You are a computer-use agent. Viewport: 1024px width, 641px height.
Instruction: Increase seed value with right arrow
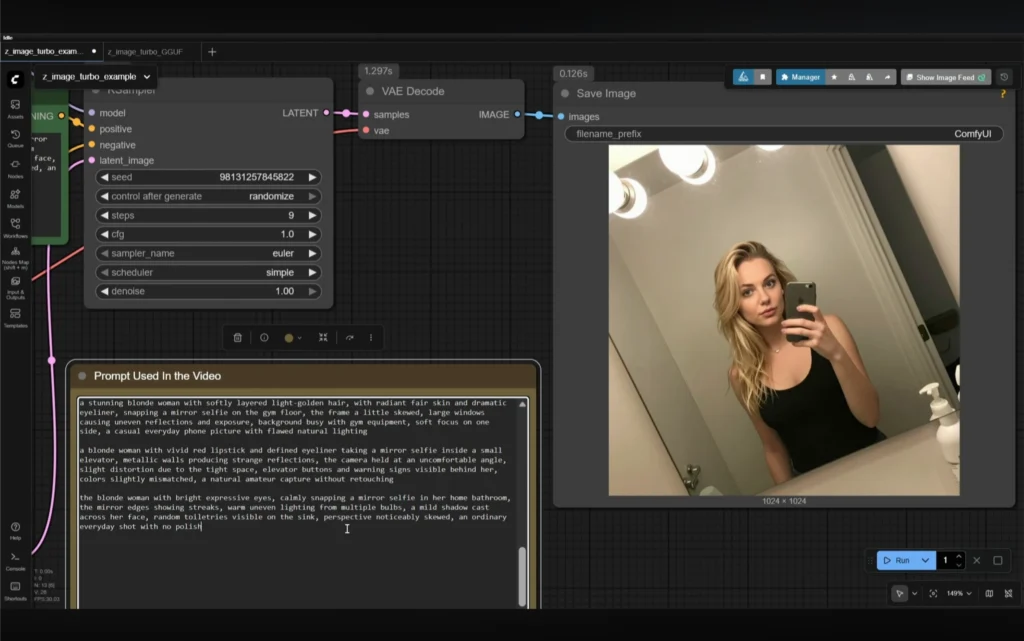(x=312, y=177)
